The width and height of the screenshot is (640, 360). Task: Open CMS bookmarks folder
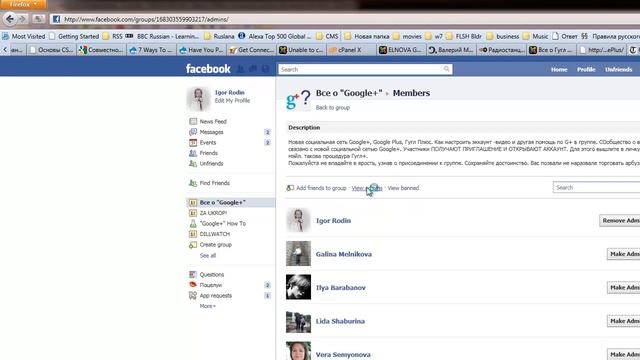327,36
